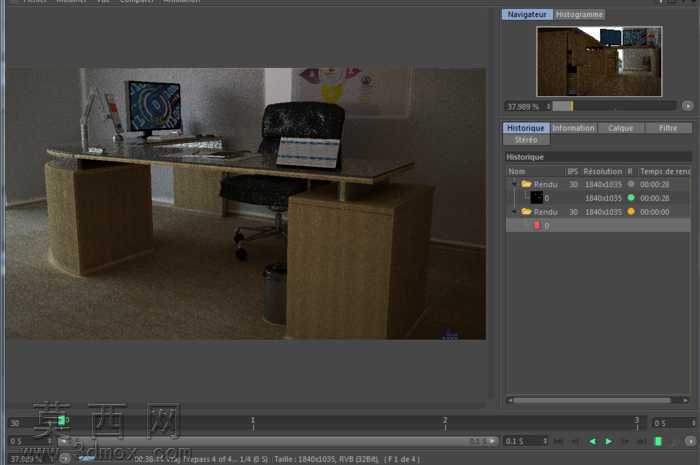Click the green status dot of finished render
The width and height of the screenshot is (700, 465).
point(631,197)
